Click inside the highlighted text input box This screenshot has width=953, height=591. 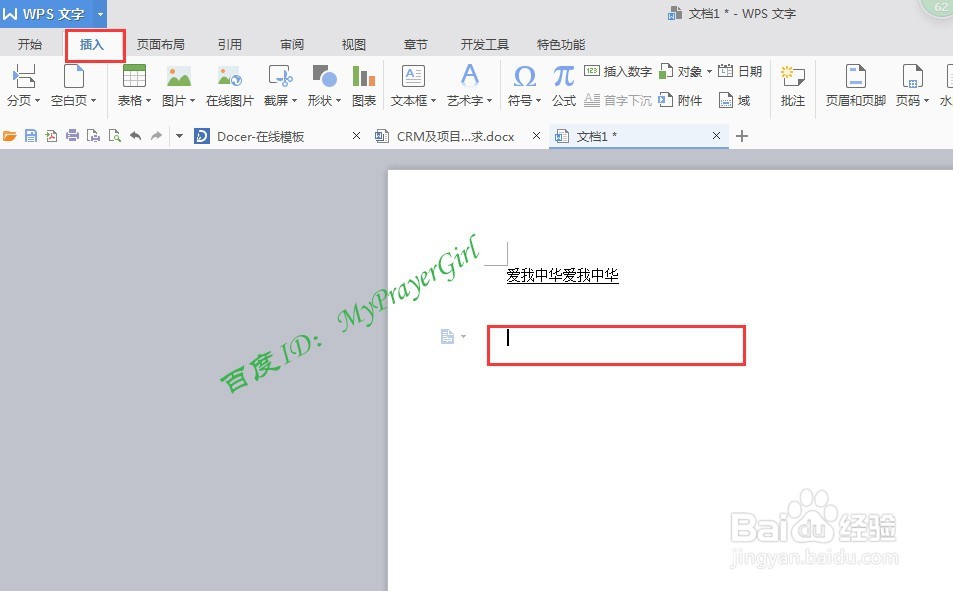(615, 344)
